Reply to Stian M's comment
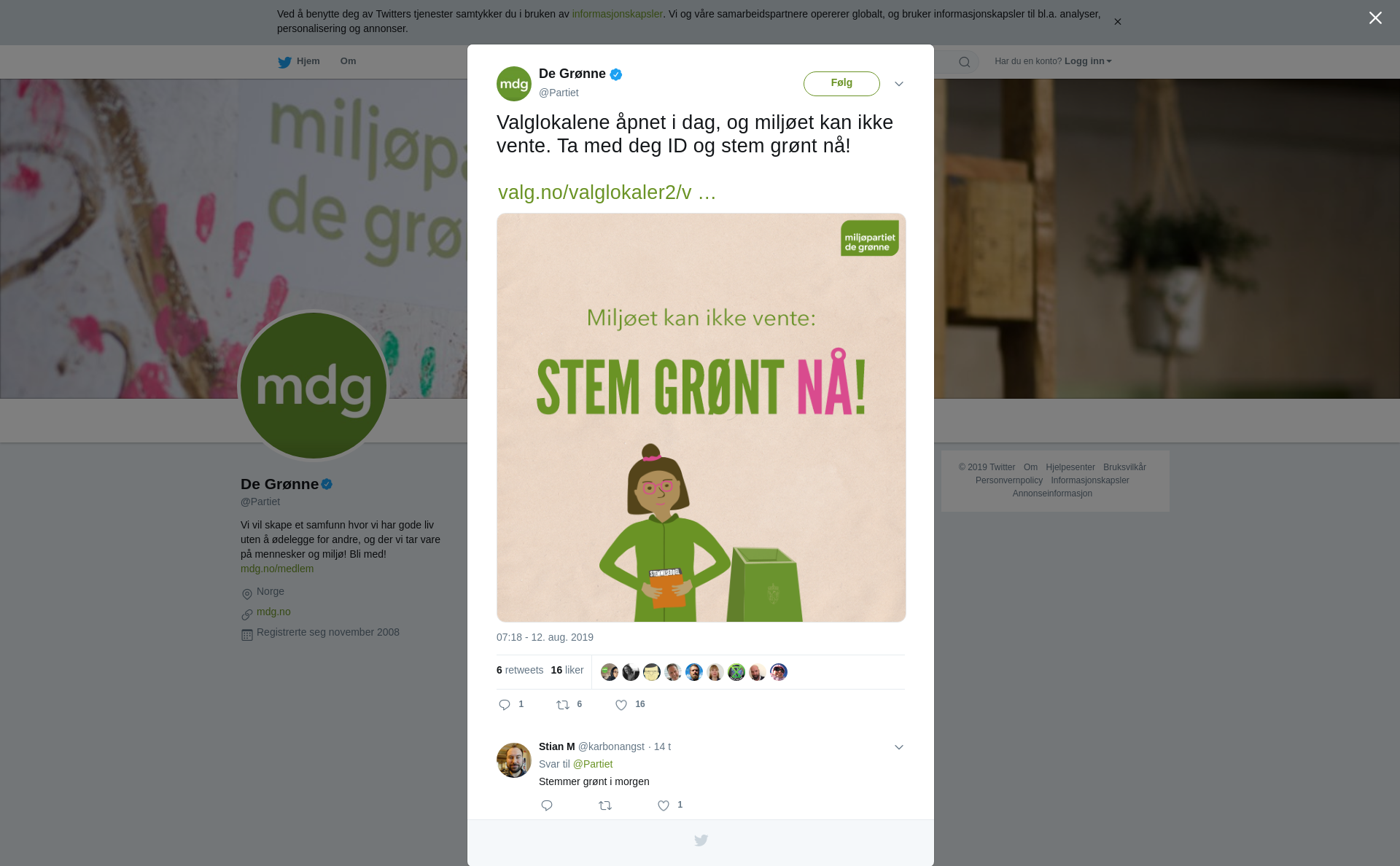This screenshot has width=1400, height=866. tap(547, 805)
